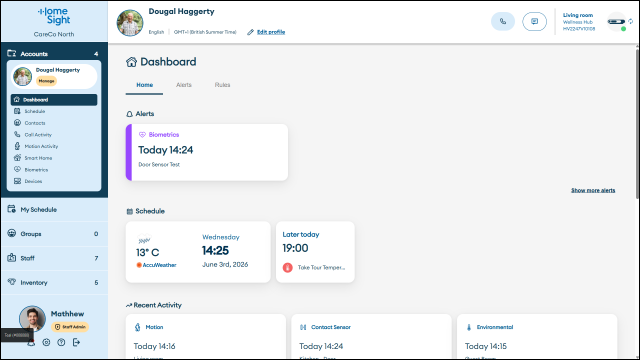
Task: Open the Contact Sensor activity card
Action: pyautogui.click(x=371, y=337)
